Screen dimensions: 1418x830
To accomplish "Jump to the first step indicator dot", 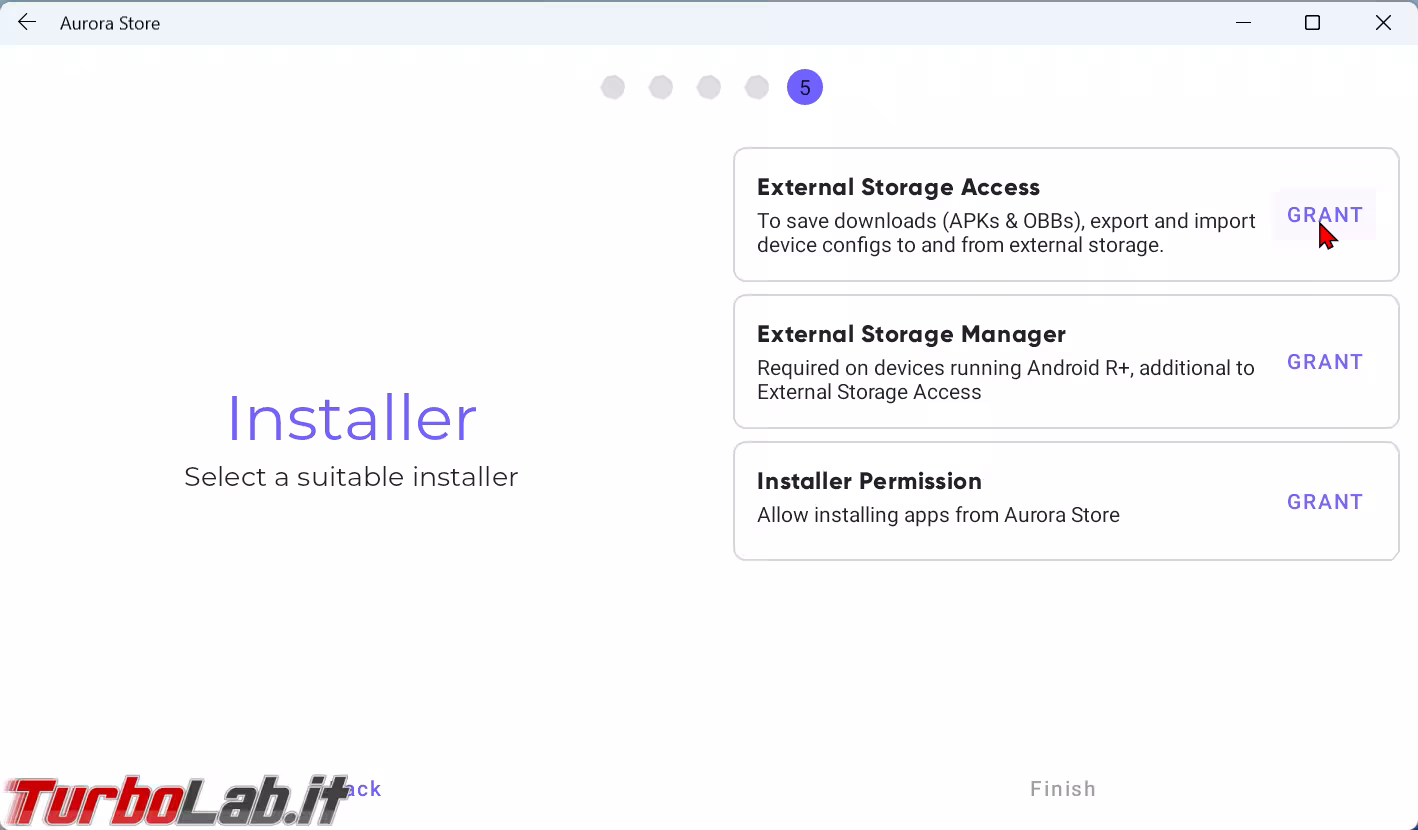I will coord(613,88).
